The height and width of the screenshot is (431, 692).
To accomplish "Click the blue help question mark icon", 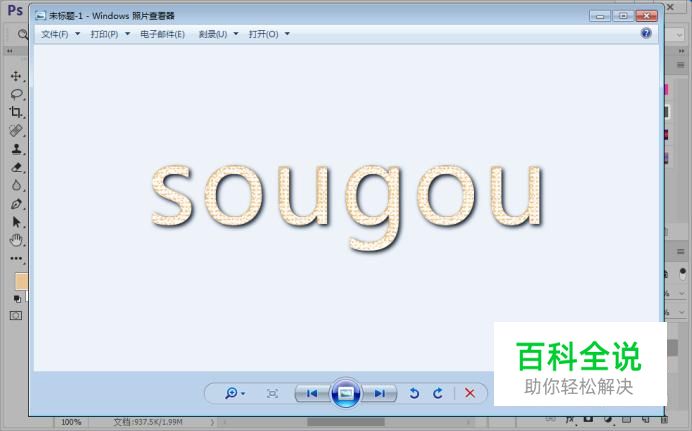I will (x=646, y=33).
